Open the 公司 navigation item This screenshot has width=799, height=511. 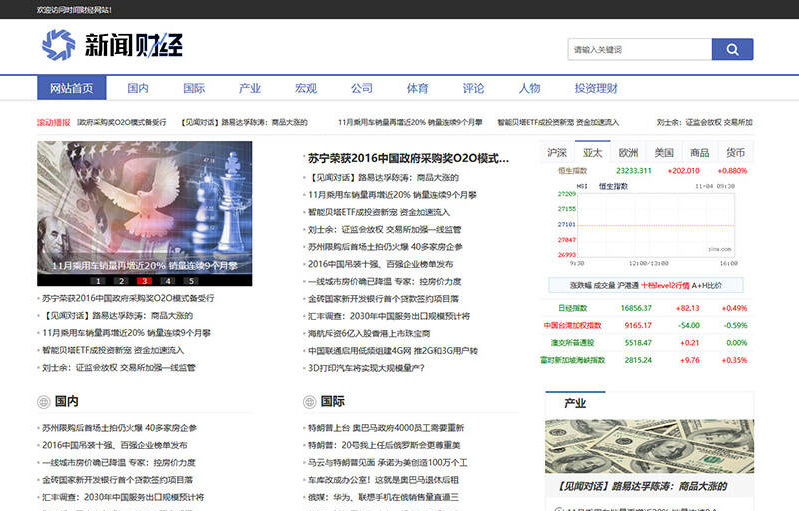point(362,88)
